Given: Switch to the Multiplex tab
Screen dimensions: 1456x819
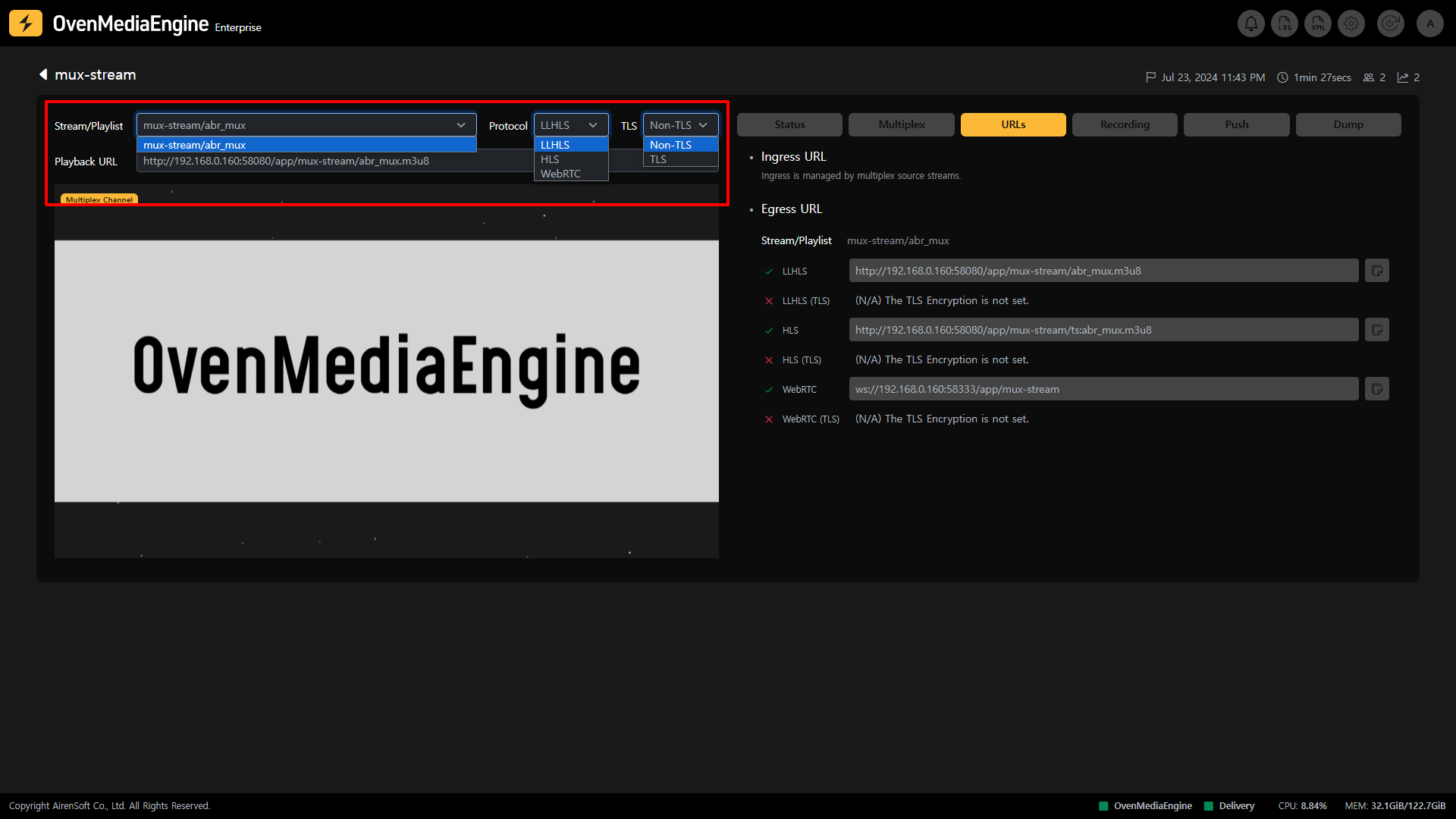Looking at the screenshot, I should coord(901,124).
